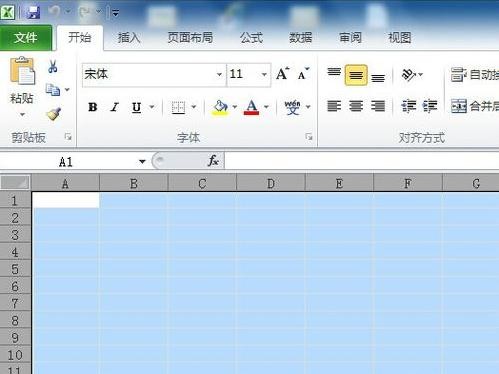Click the Undo arrow icon

pyautogui.click(x=53, y=12)
